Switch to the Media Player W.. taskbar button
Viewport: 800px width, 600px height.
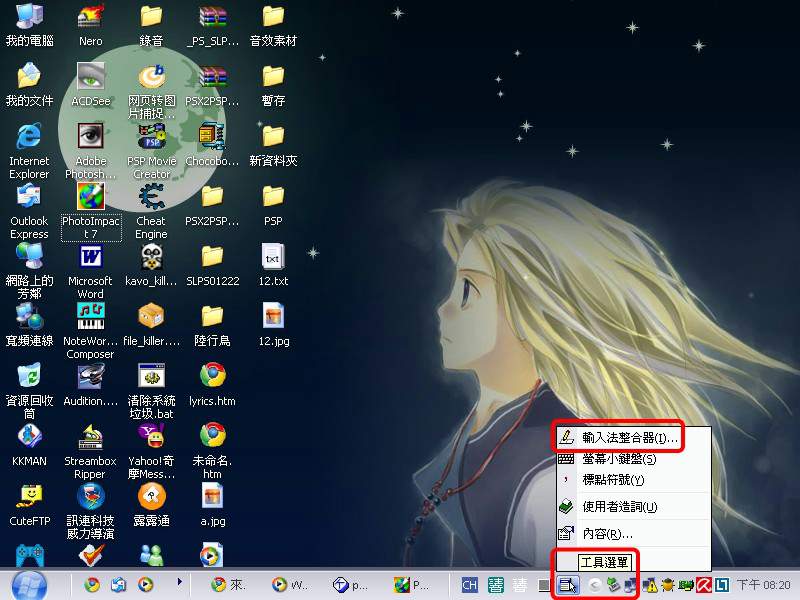(290, 585)
